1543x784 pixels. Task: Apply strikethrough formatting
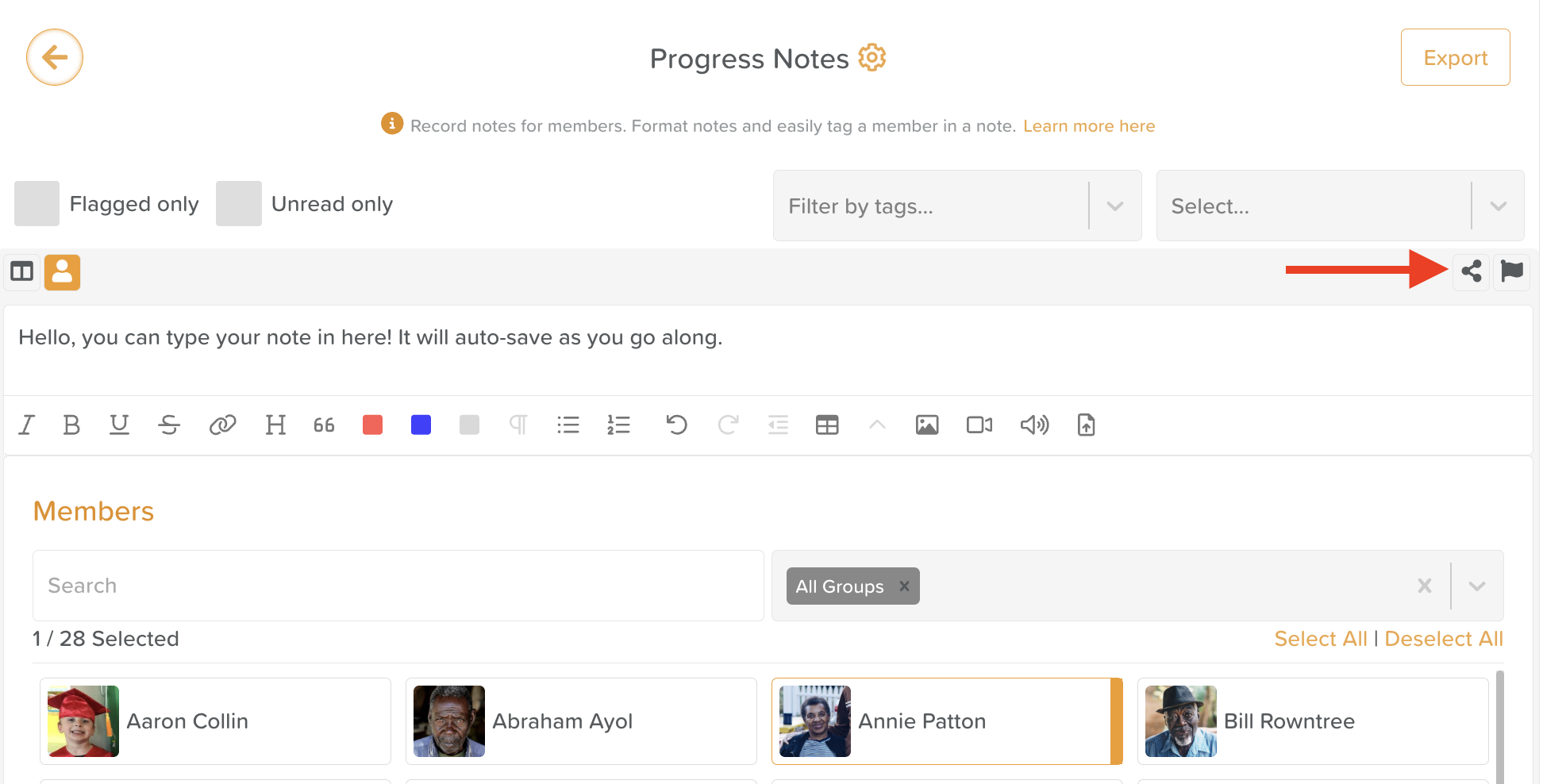(169, 425)
